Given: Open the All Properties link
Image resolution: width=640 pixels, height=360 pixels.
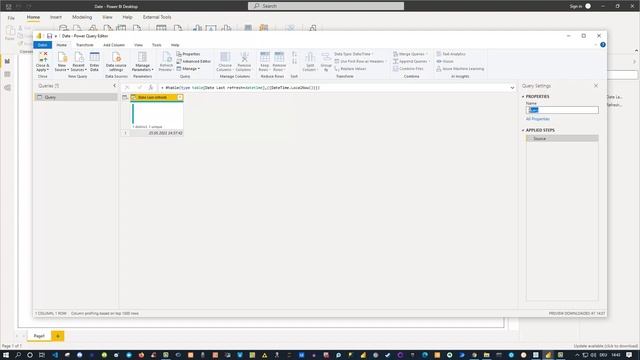Looking at the screenshot, I should pyautogui.click(x=538, y=119).
